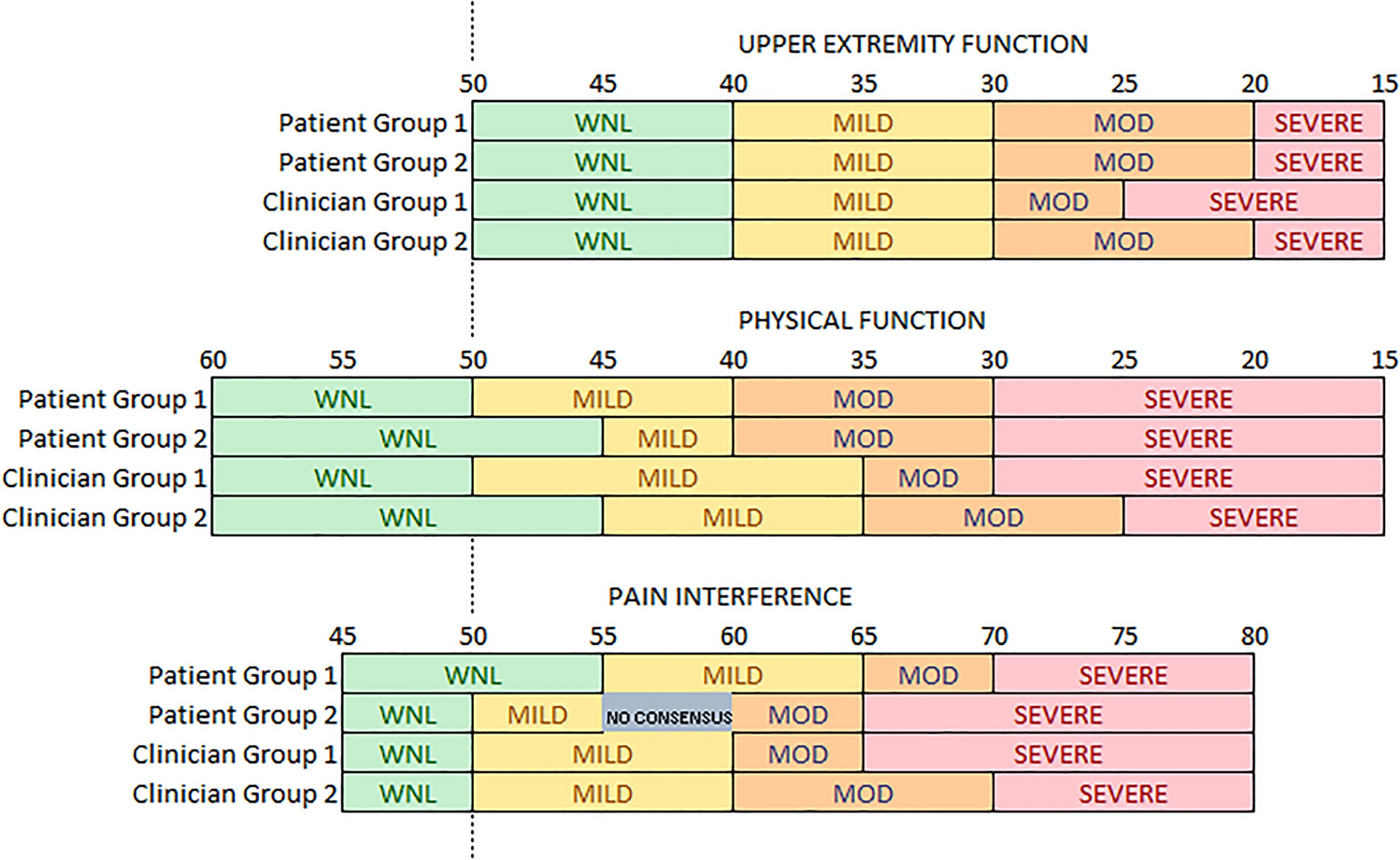Viewport: 1400px width, 860px height.
Task: Click the PHYSICAL FUNCTION heading
Action: click(862, 320)
